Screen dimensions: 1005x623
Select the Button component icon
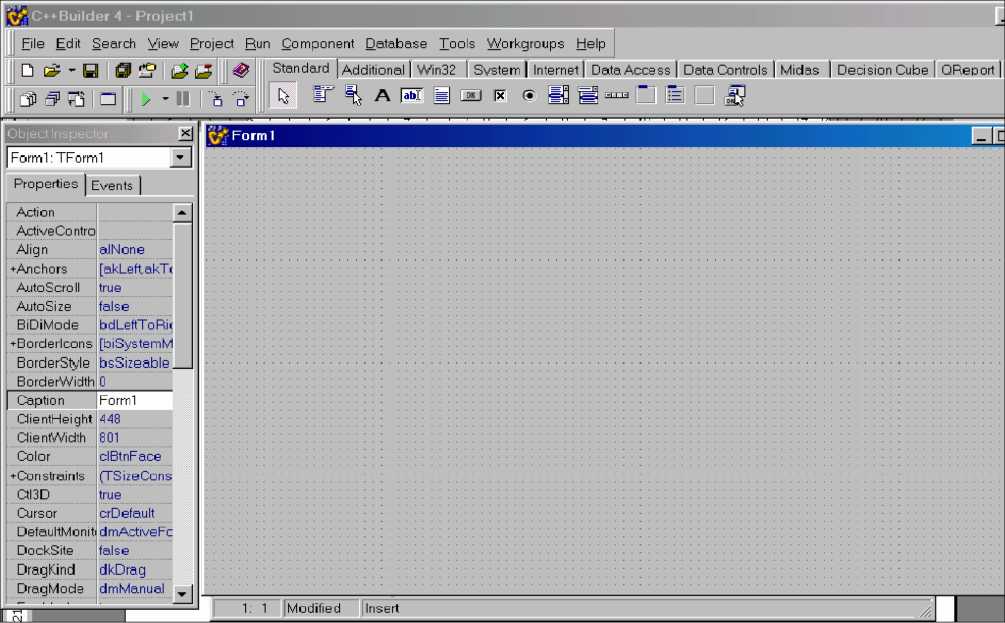click(x=470, y=96)
